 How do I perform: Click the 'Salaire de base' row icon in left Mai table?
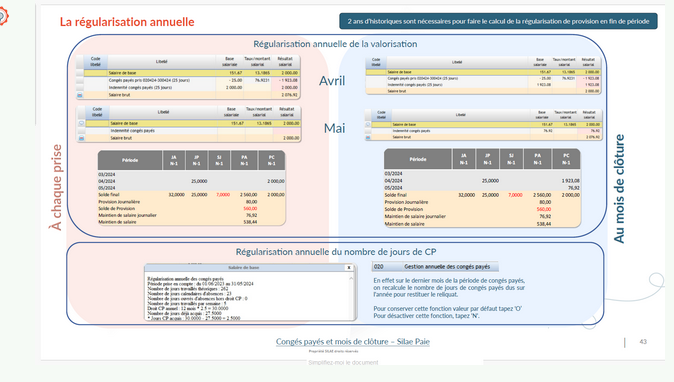click(81, 123)
